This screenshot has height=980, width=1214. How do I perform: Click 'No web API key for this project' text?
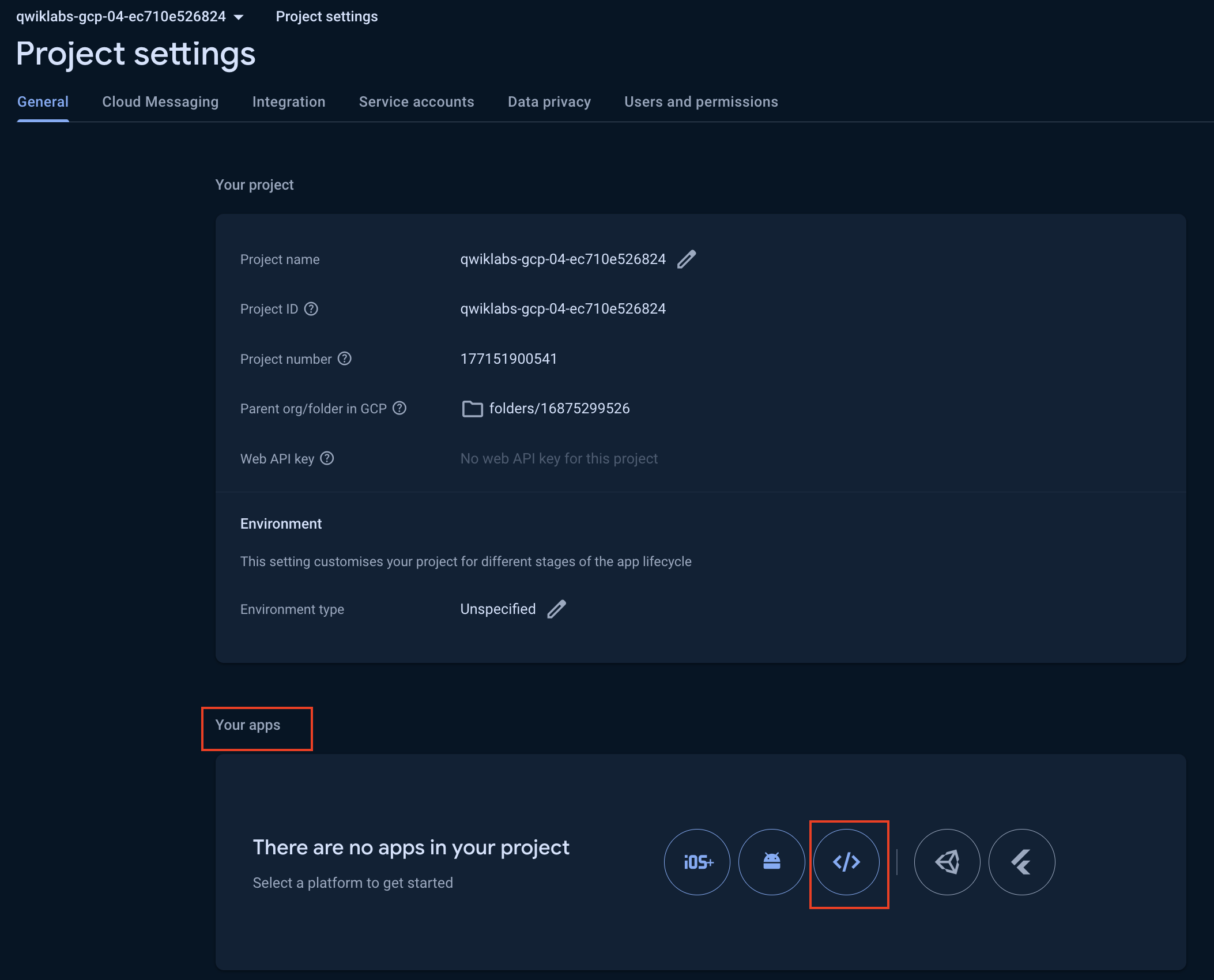[x=559, y=459]
